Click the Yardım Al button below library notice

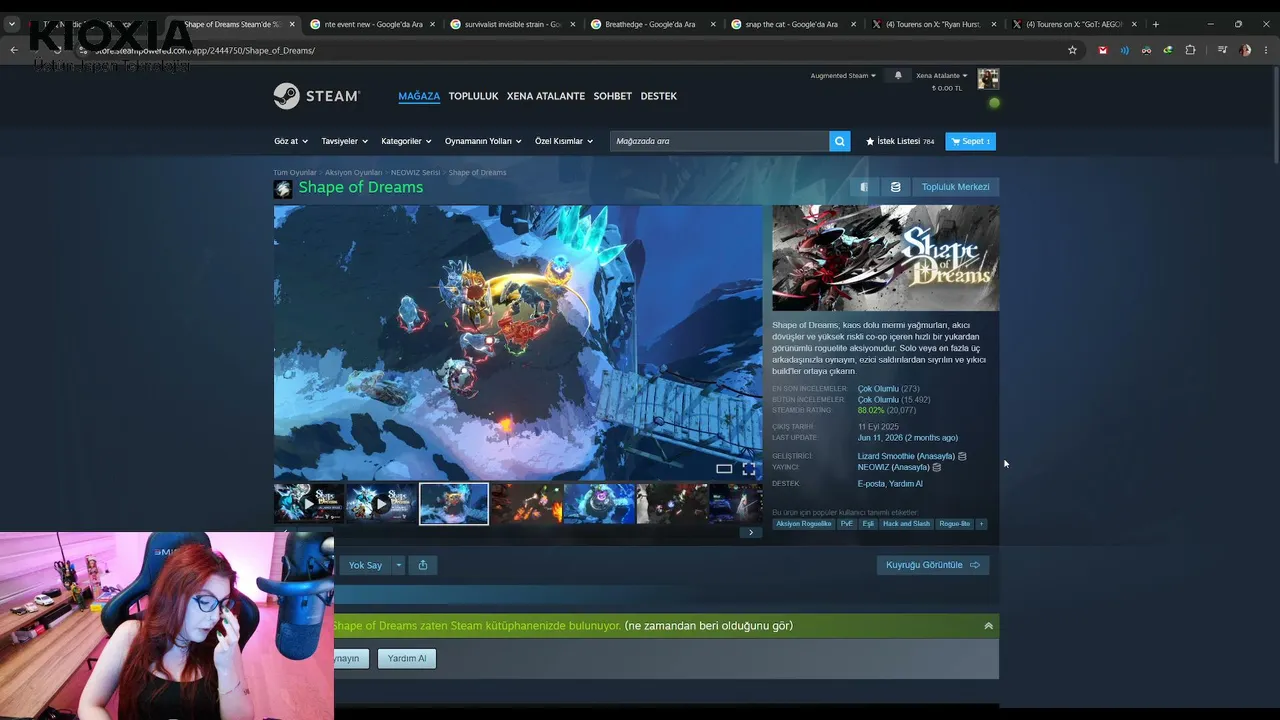tap(407, 658)
